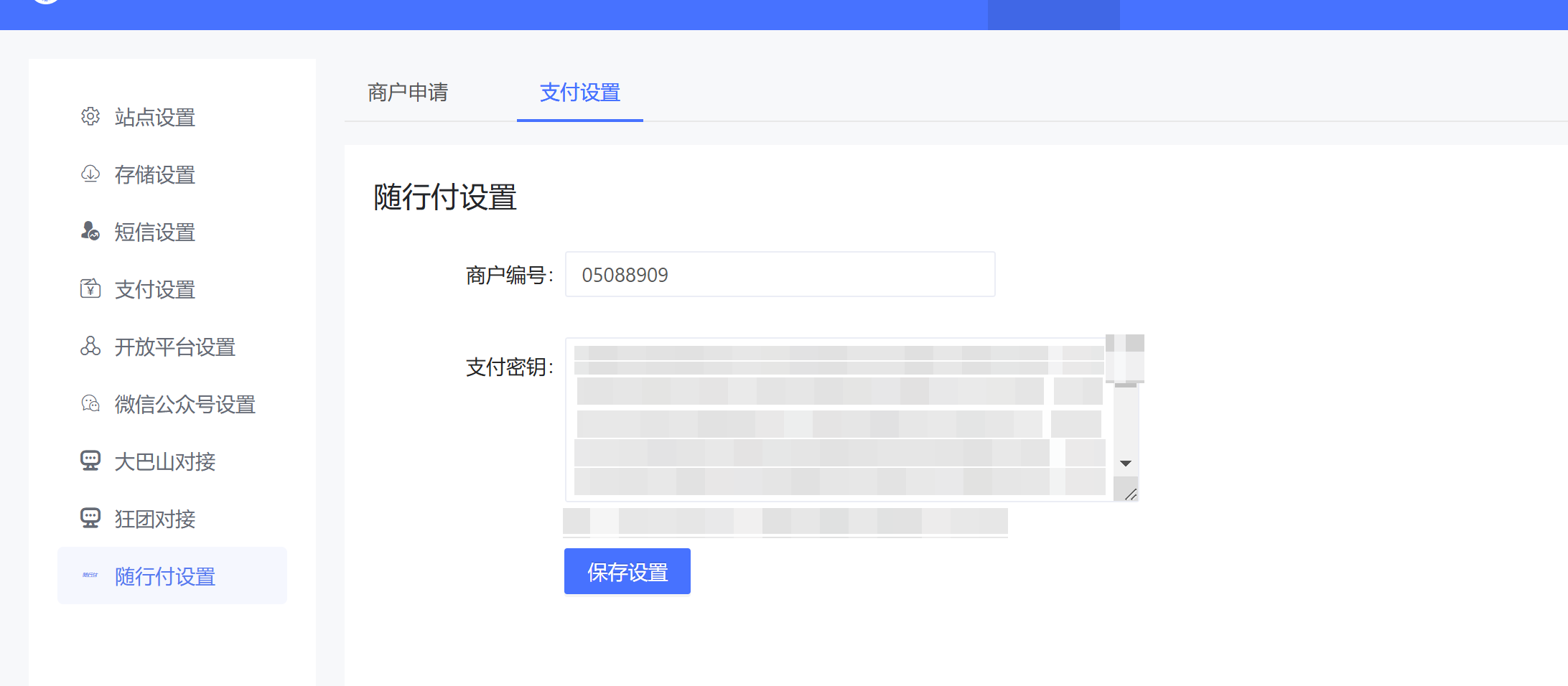Open the 大巴山对接 sidebar item
This screenshot has height=686, width=1568.
165,462
